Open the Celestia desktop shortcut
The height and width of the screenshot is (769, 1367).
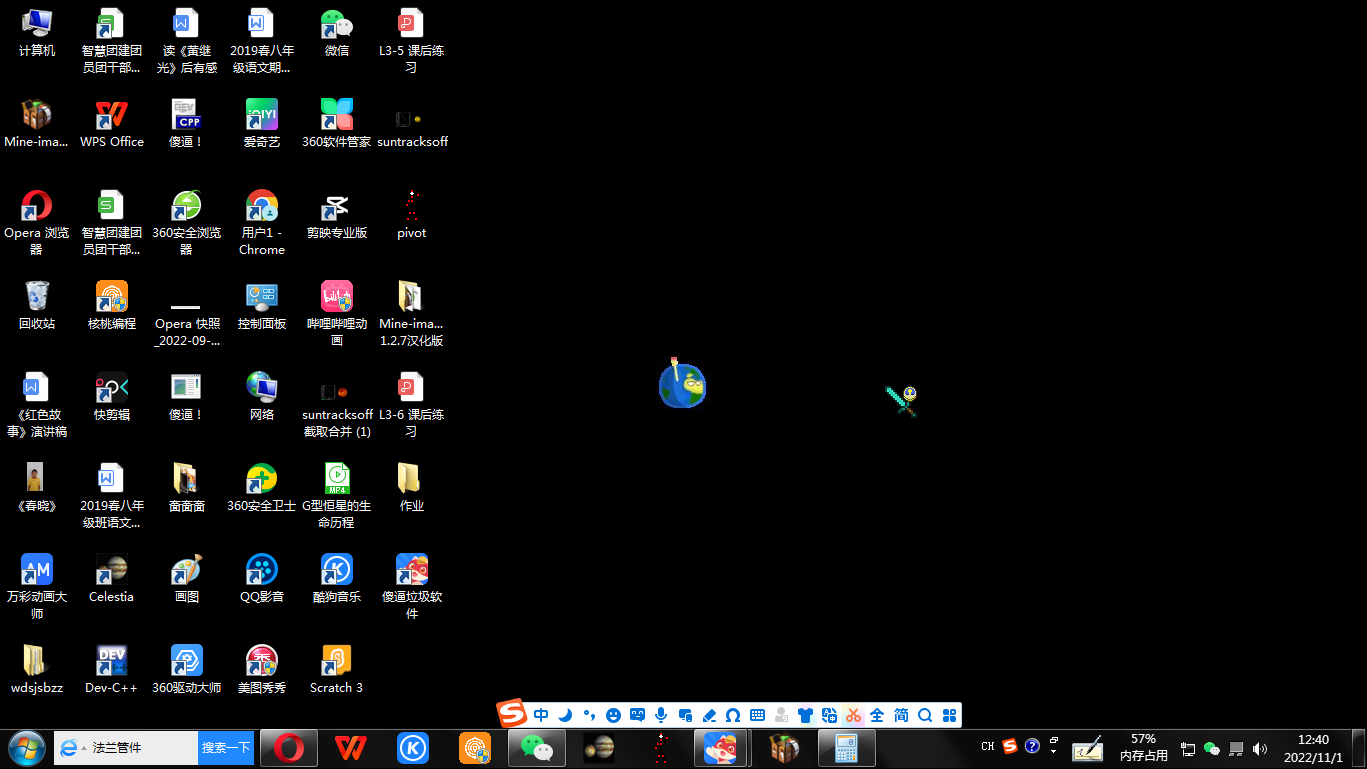click(112, 578)
